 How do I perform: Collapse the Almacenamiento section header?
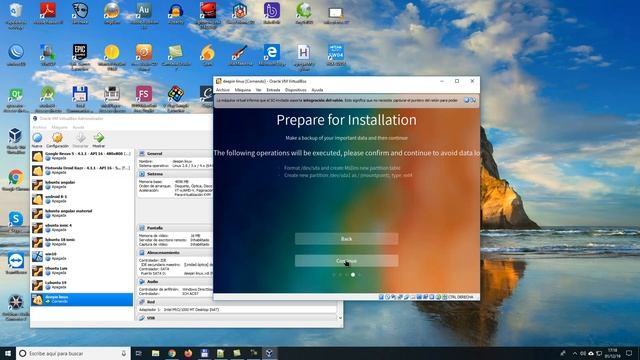pos(176,253)
